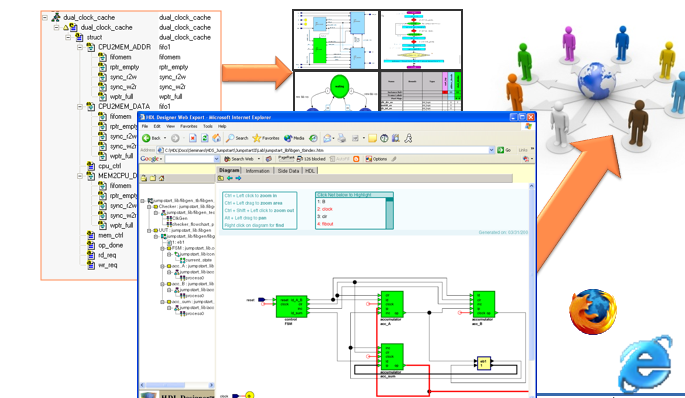Click the History icon in the toolbar
Viewport: 685px width, 398px height.
pos(313,138)
